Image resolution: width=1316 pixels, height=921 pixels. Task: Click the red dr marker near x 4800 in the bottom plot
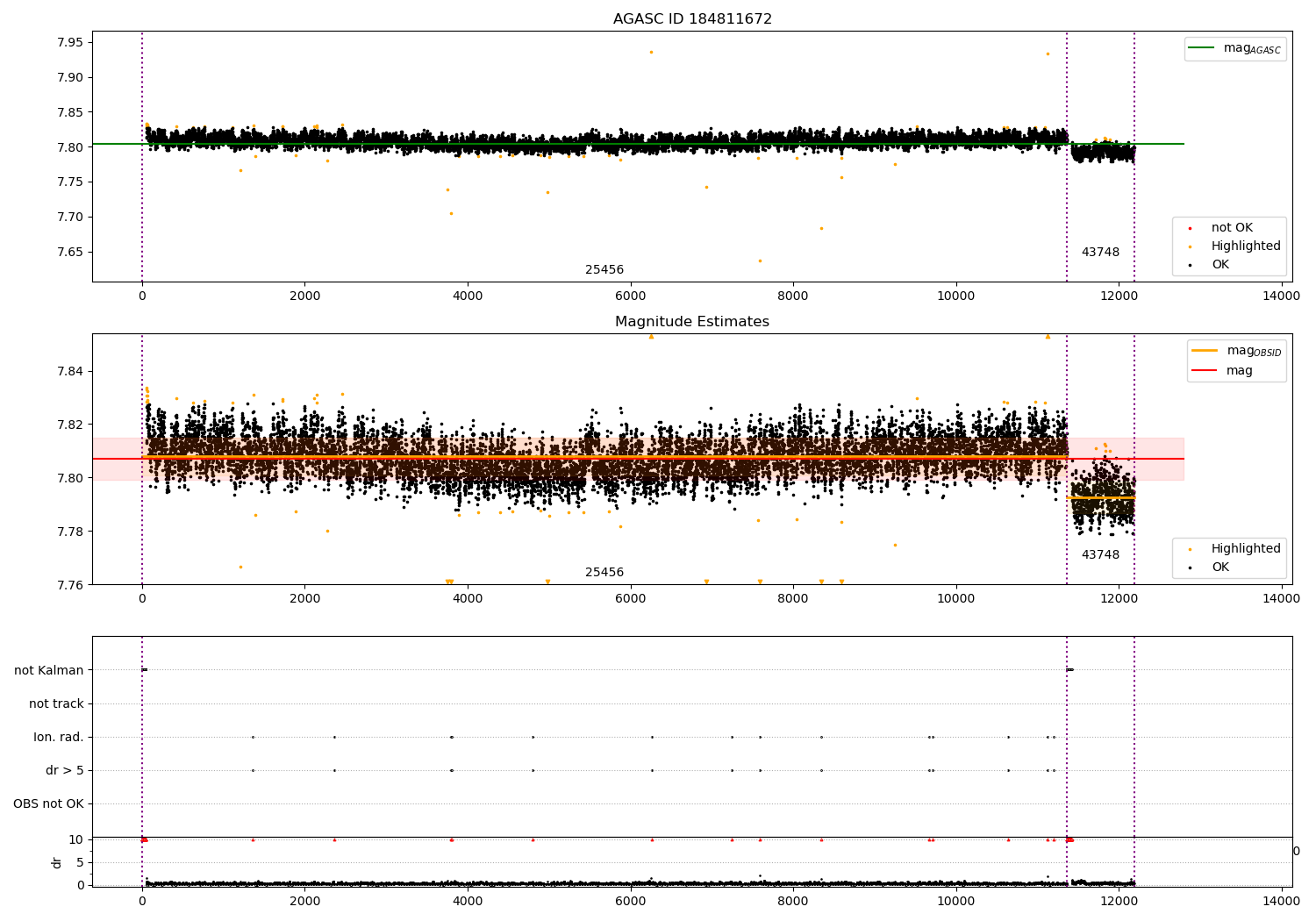(x=533, y=840)
